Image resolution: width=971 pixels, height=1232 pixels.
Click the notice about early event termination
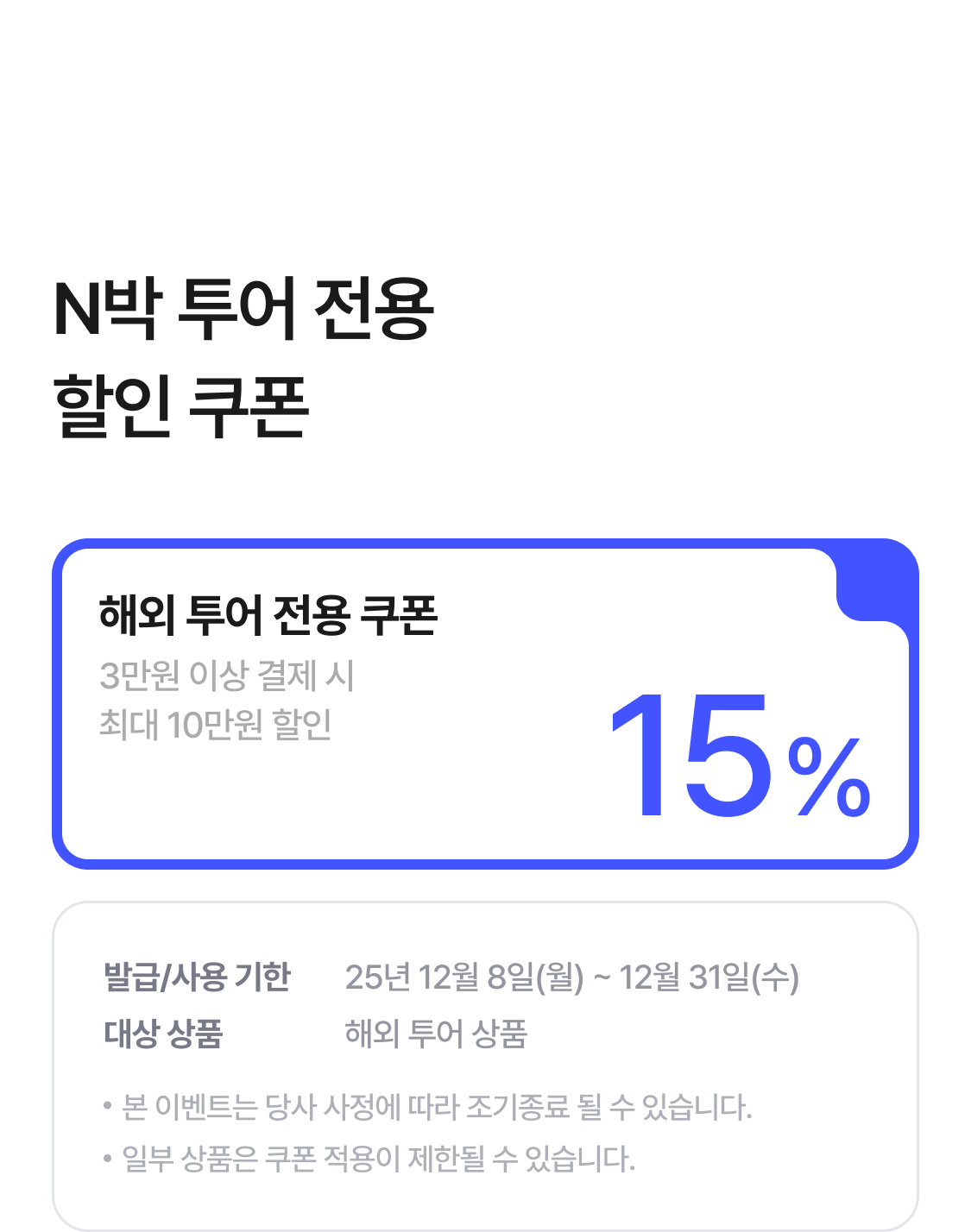click(x=437, y=1106)
